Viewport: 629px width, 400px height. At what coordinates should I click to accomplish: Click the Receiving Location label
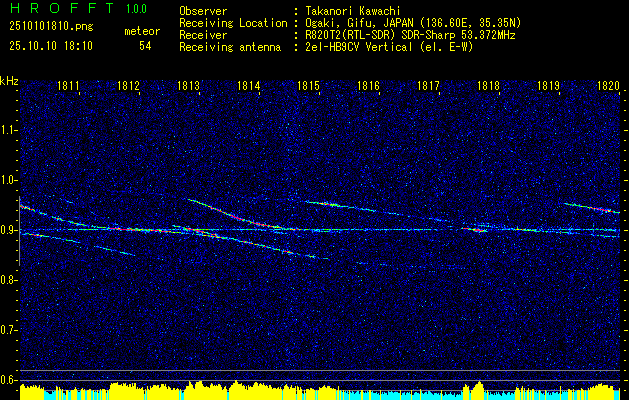(x=233, y=23)
